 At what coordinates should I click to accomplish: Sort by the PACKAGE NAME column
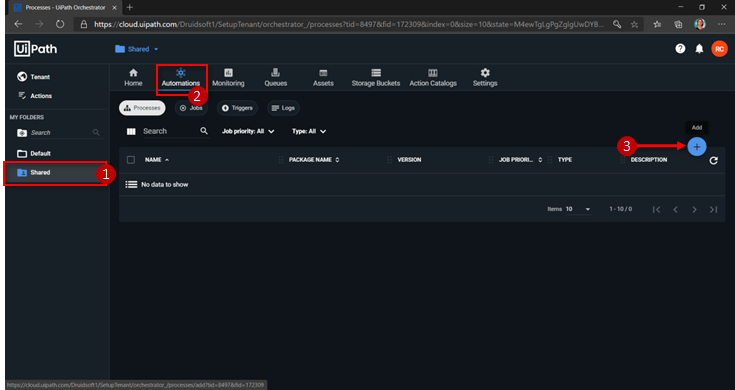tap(314, 160)
